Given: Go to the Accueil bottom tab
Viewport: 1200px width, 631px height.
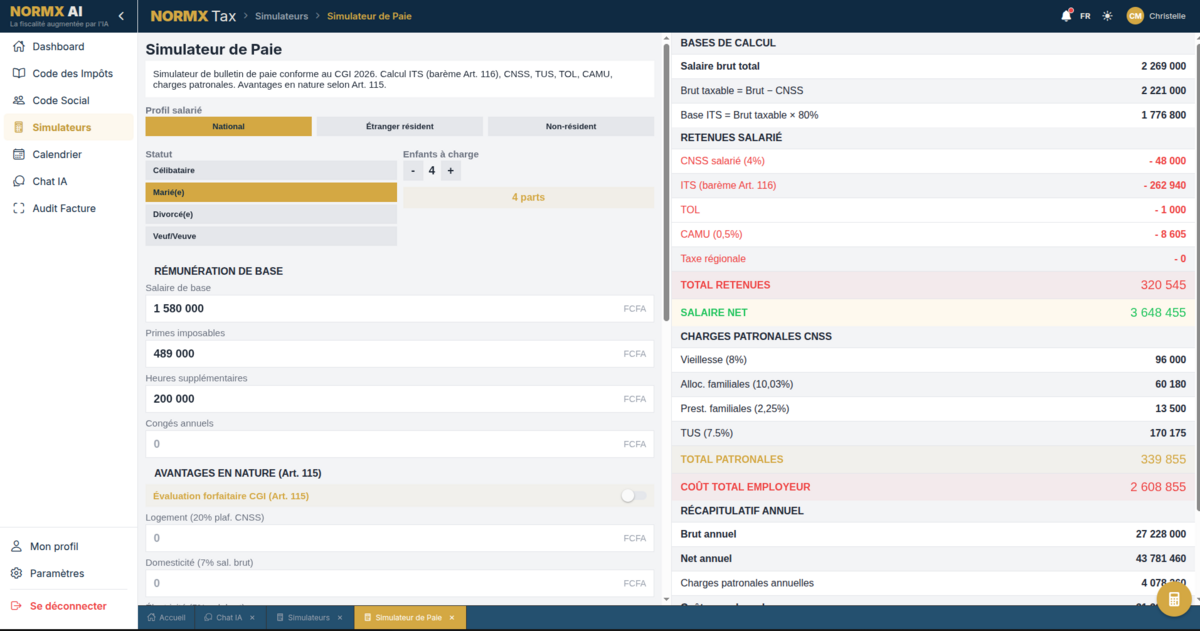Looking at the screenshot, I should pyautogui.click(x=167, y=618).
